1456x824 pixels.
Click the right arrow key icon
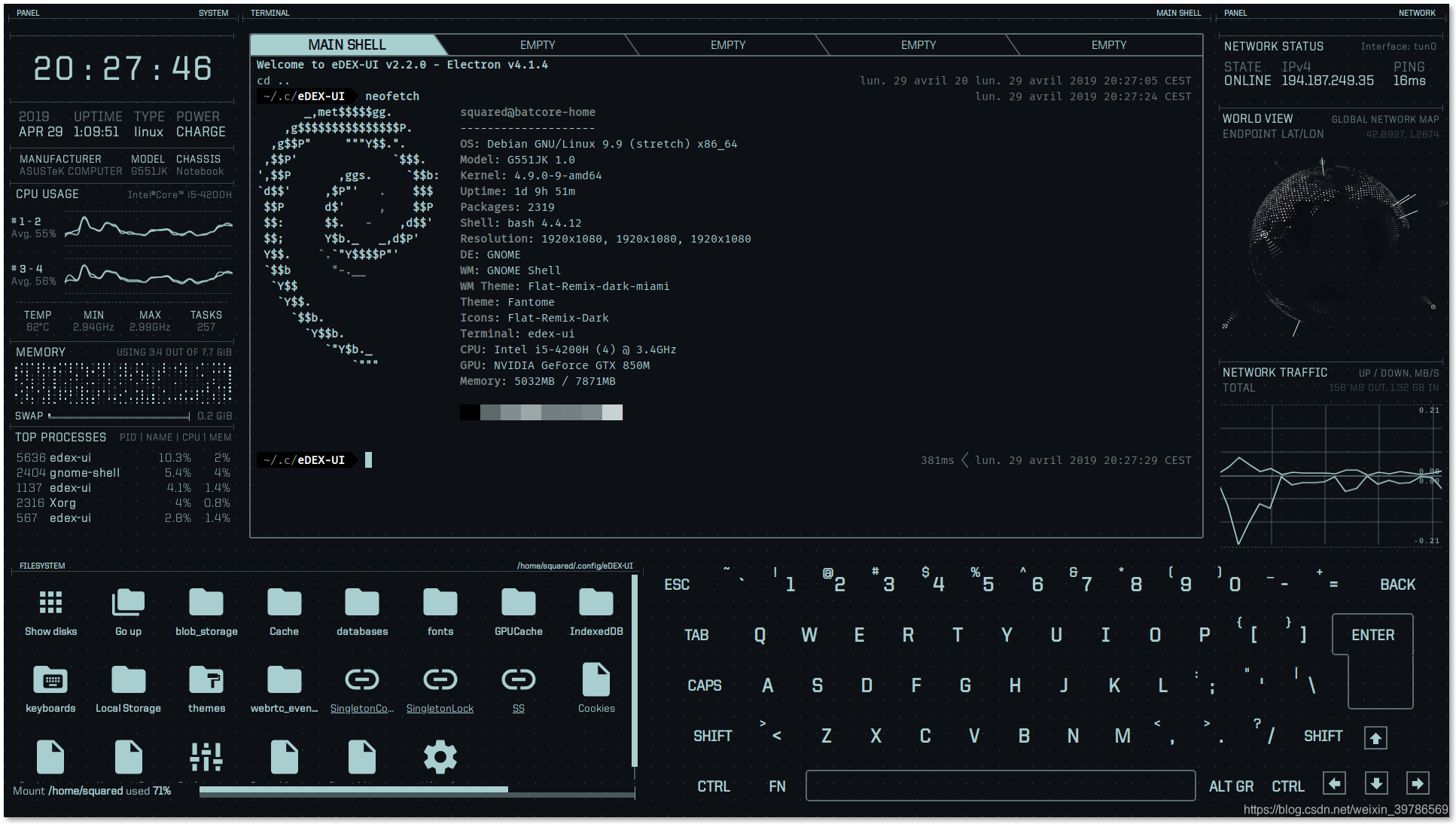[x=1418, y=784]
